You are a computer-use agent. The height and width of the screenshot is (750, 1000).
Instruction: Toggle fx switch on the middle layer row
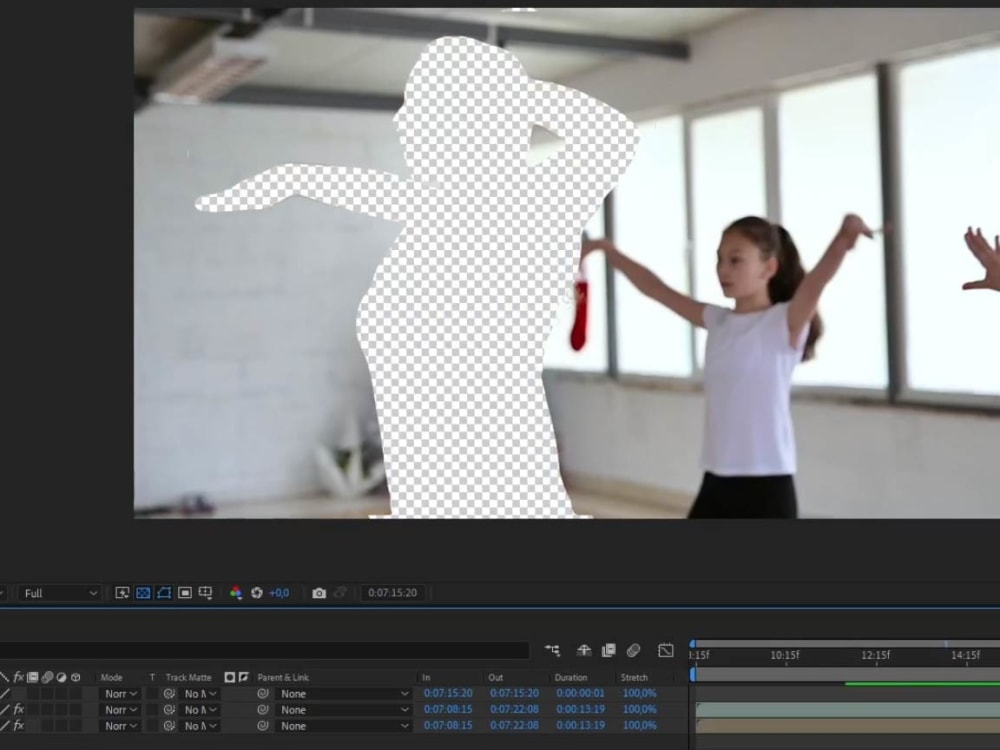click(18, 709)
